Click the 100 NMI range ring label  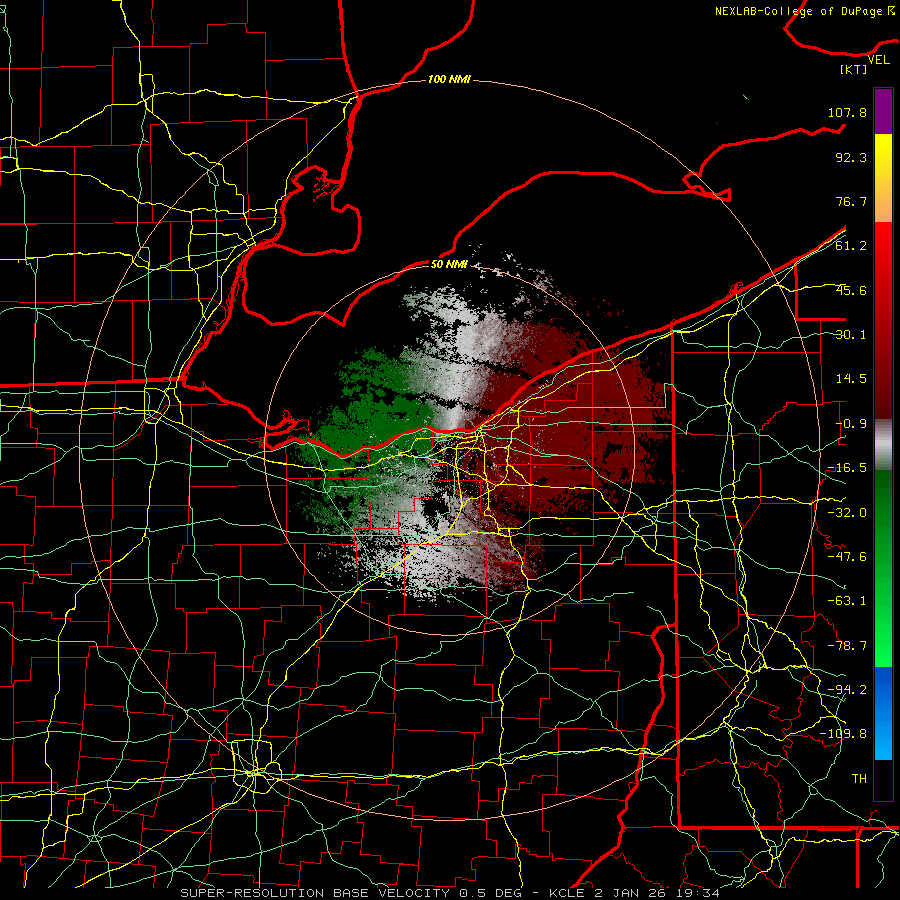(449, 79)
